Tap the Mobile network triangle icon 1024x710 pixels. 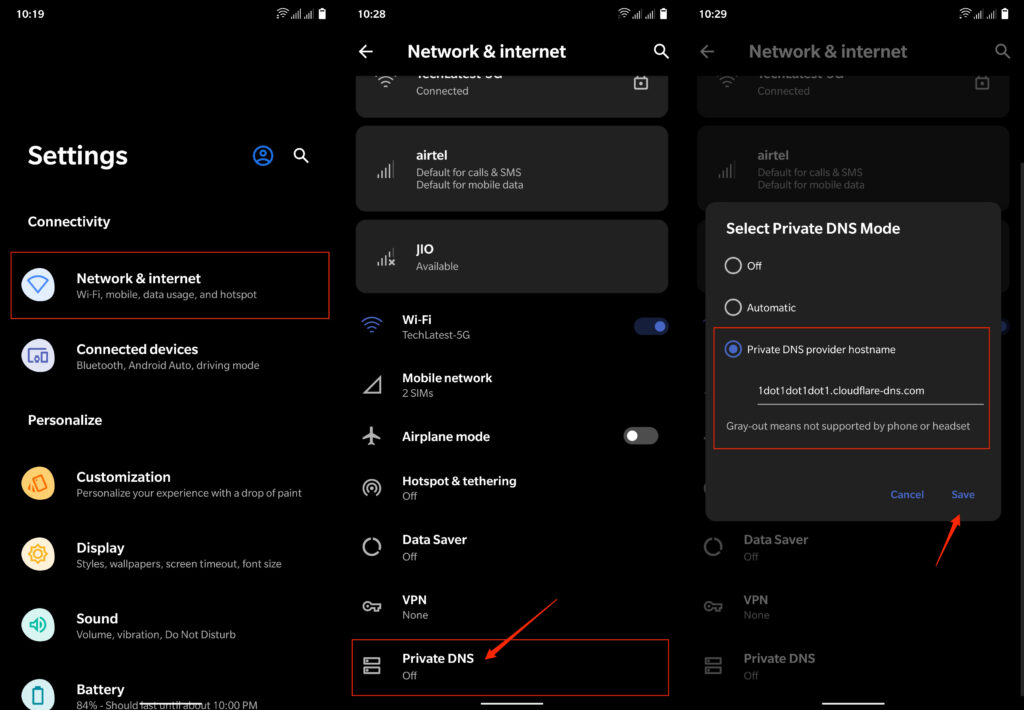[x=372, y=385]
